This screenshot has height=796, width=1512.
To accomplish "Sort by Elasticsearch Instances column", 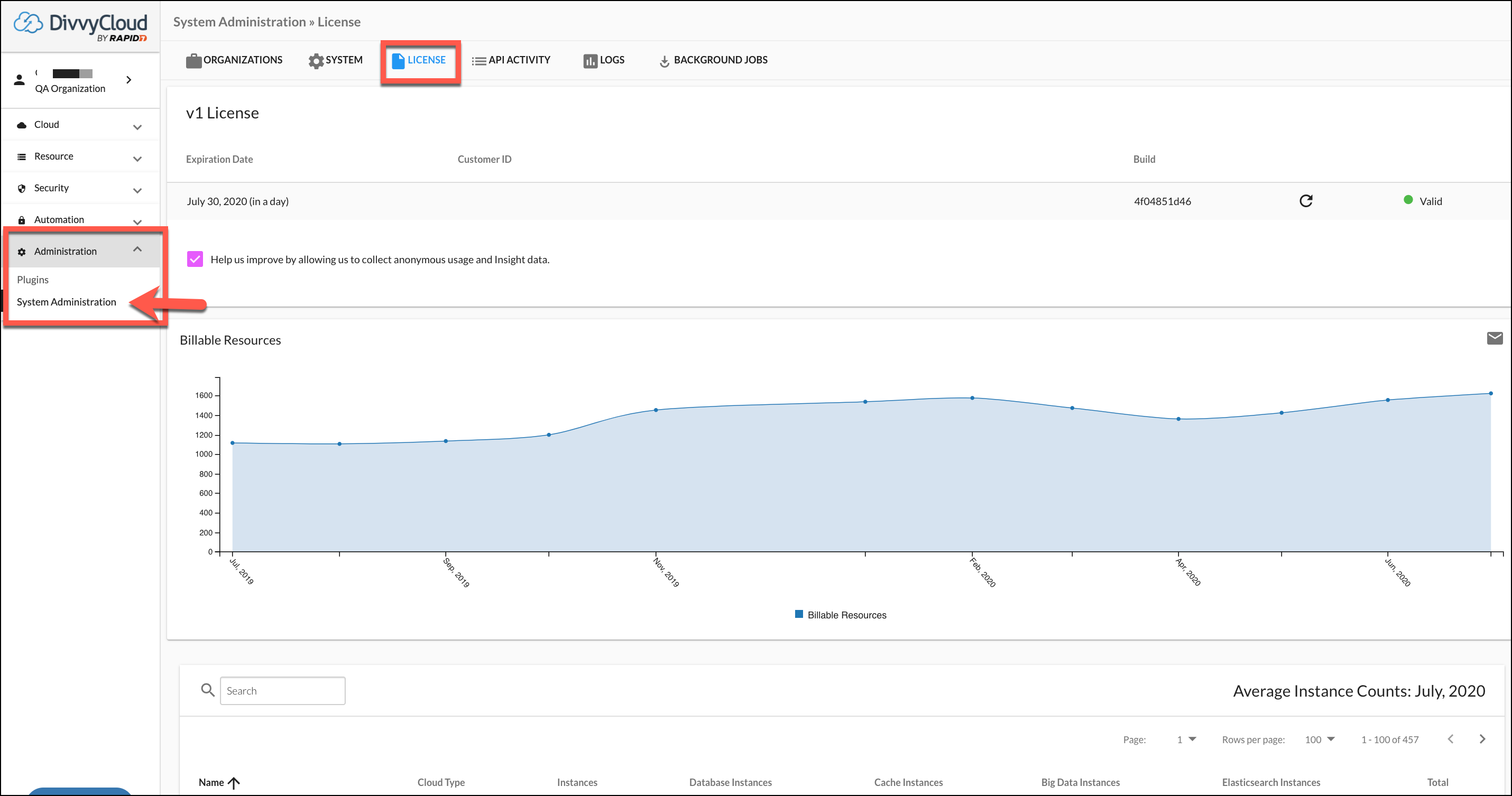I will point(1271,782).
